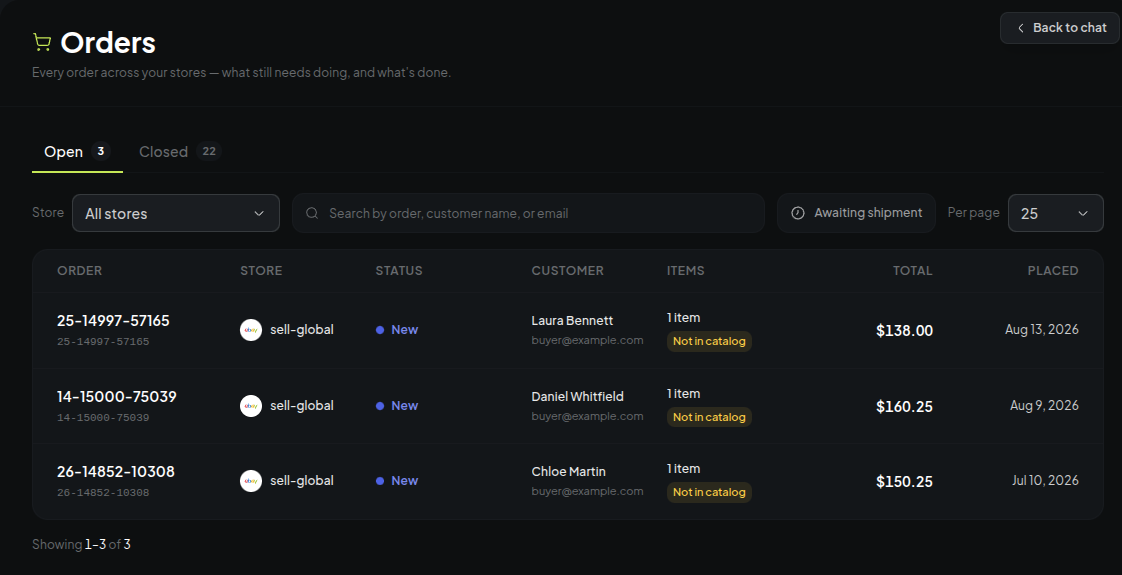The width and height of the screenshot is (1122, 575).
Task: Switch to the Closed tab
Action: click(180, 152)
